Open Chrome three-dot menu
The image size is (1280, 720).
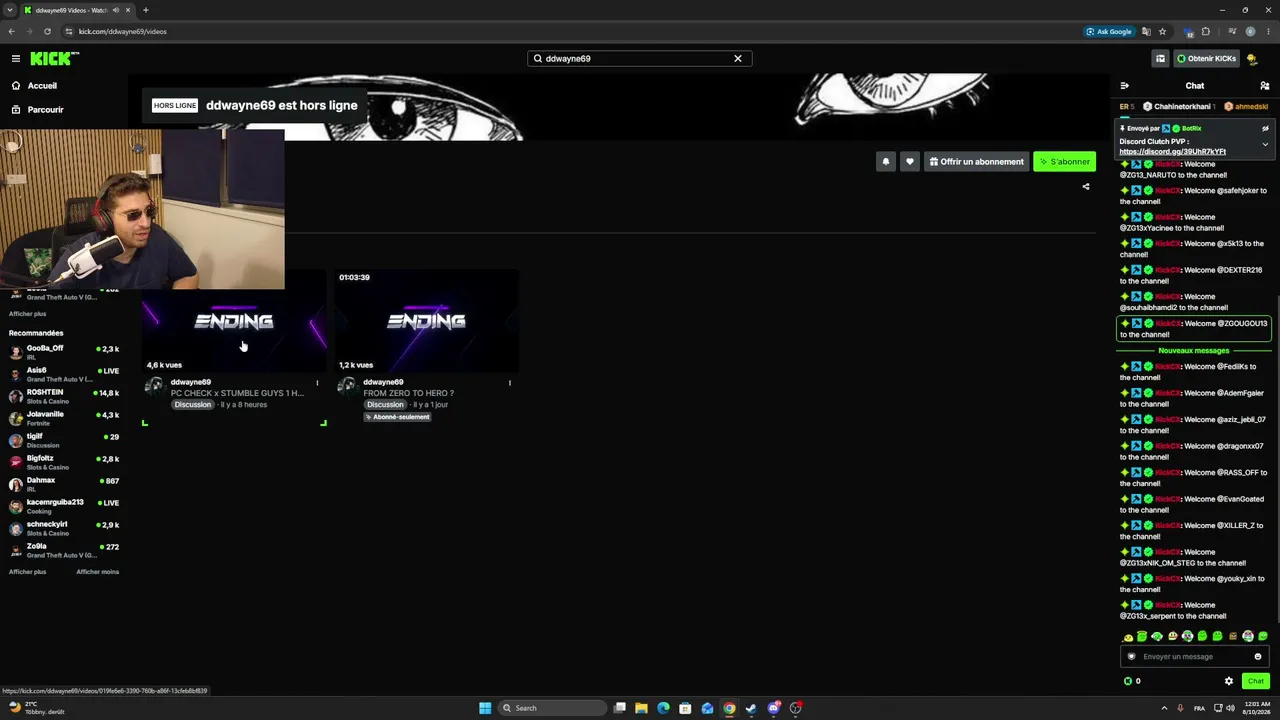click(x=1267, y=31)
